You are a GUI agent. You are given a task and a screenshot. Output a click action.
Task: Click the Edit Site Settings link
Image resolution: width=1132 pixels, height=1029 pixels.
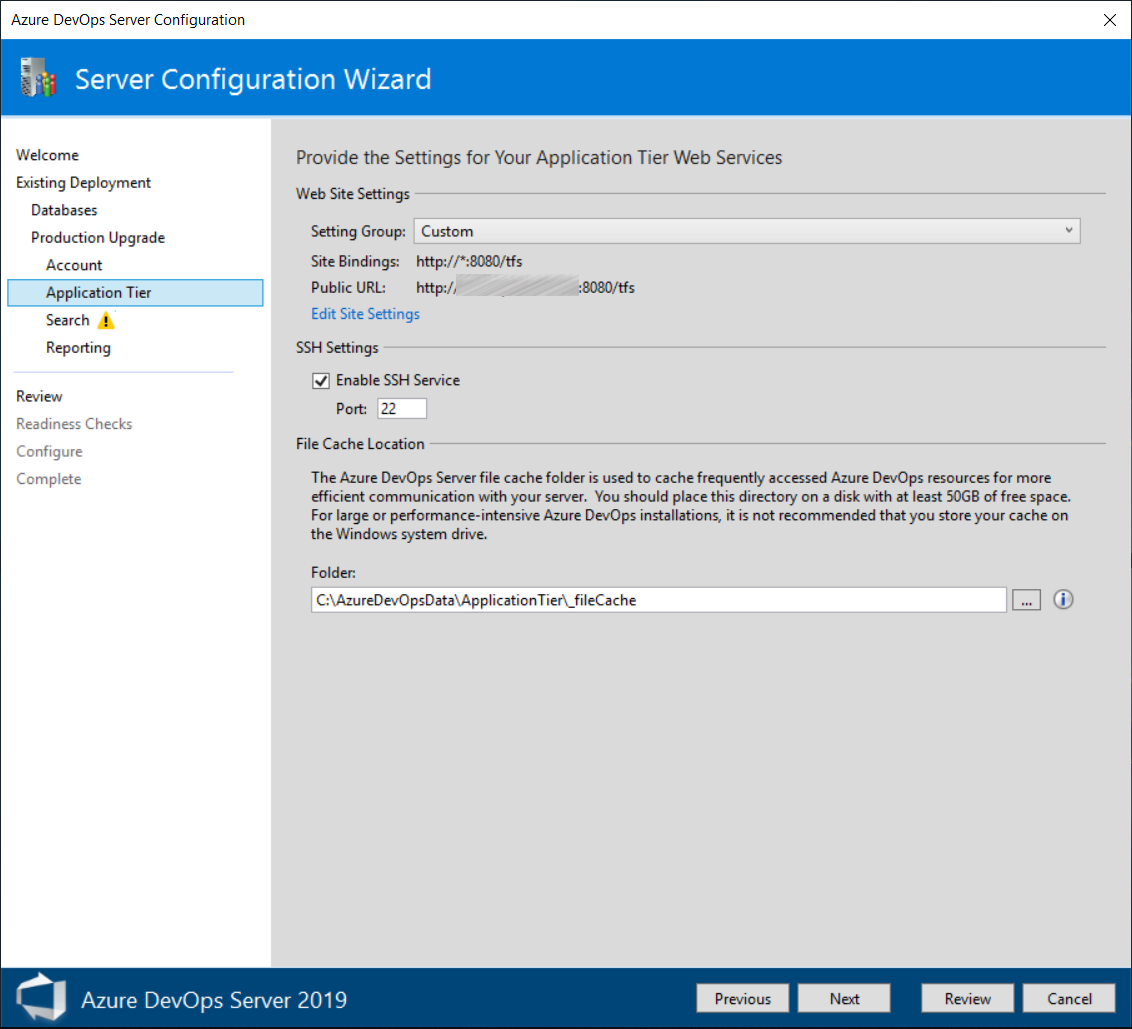(x=365, y=314)
